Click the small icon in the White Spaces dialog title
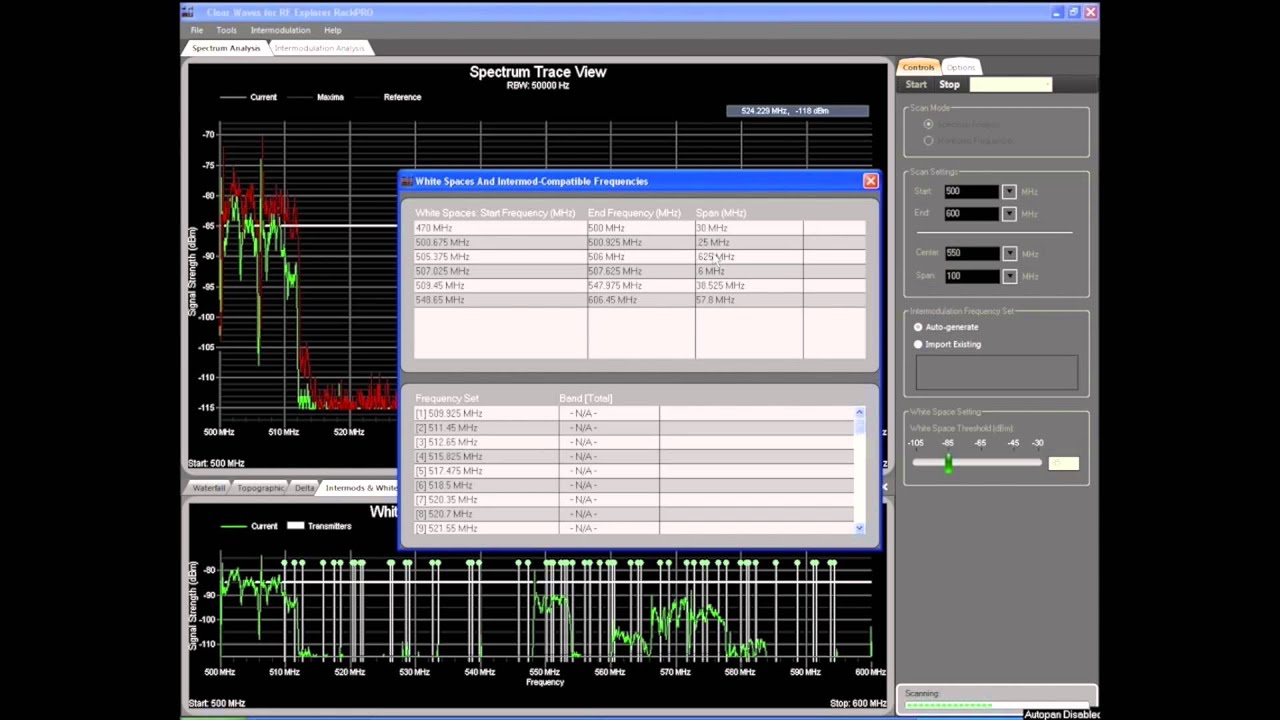Screen dimensions: 1280x720 coord(407,181)
